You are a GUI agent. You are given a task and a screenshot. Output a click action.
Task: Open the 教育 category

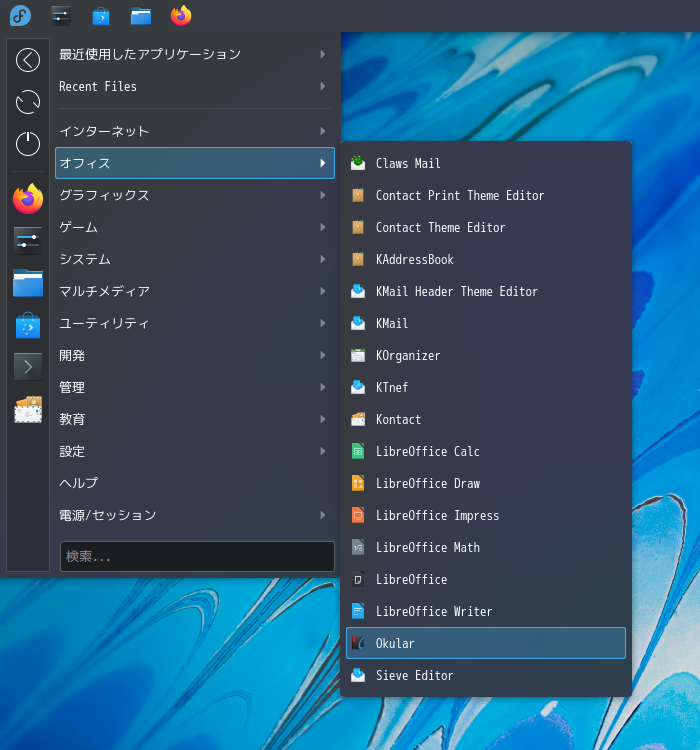point(195,419)
